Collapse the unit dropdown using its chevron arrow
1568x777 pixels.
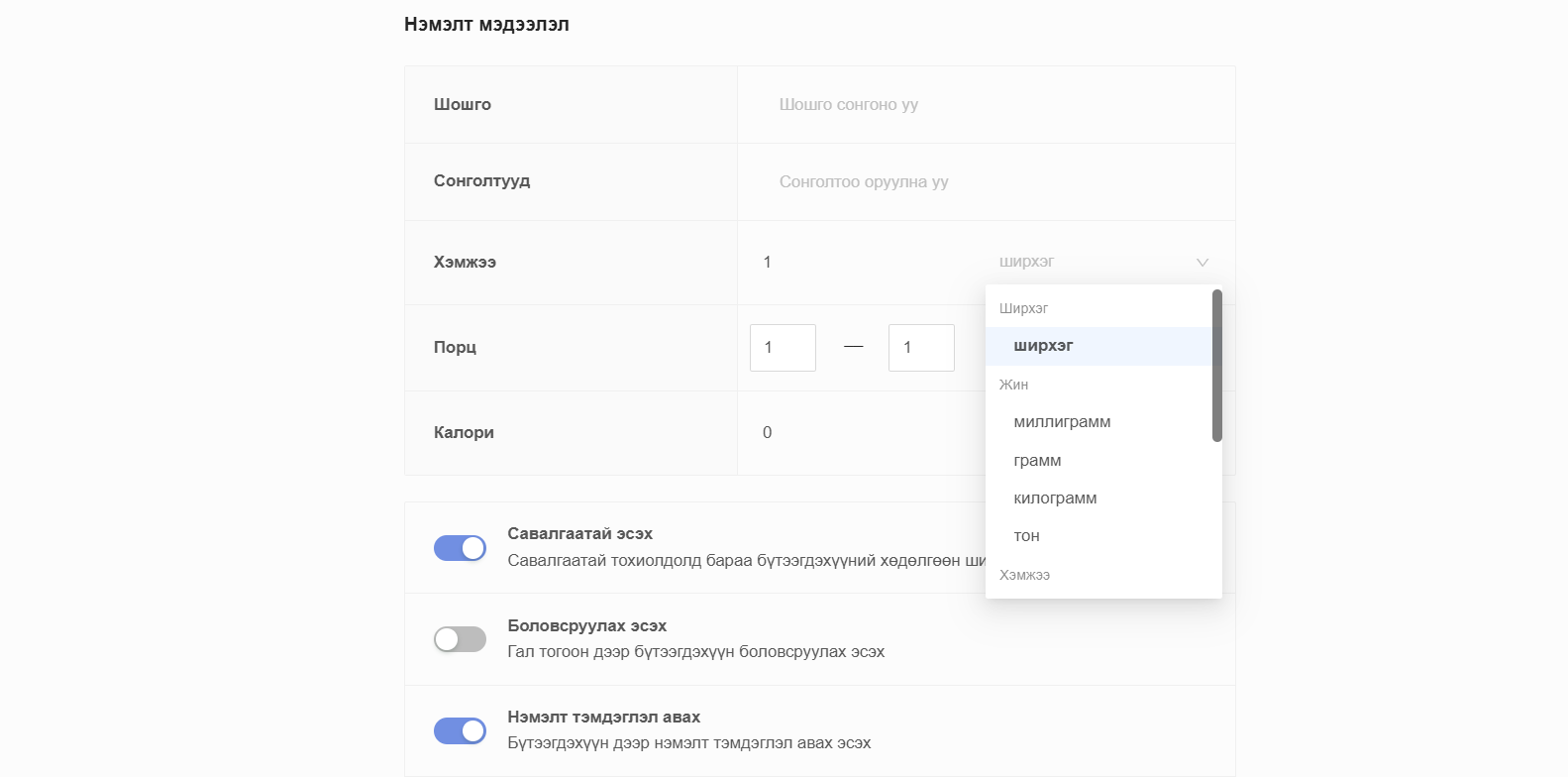pos(1202,263)
